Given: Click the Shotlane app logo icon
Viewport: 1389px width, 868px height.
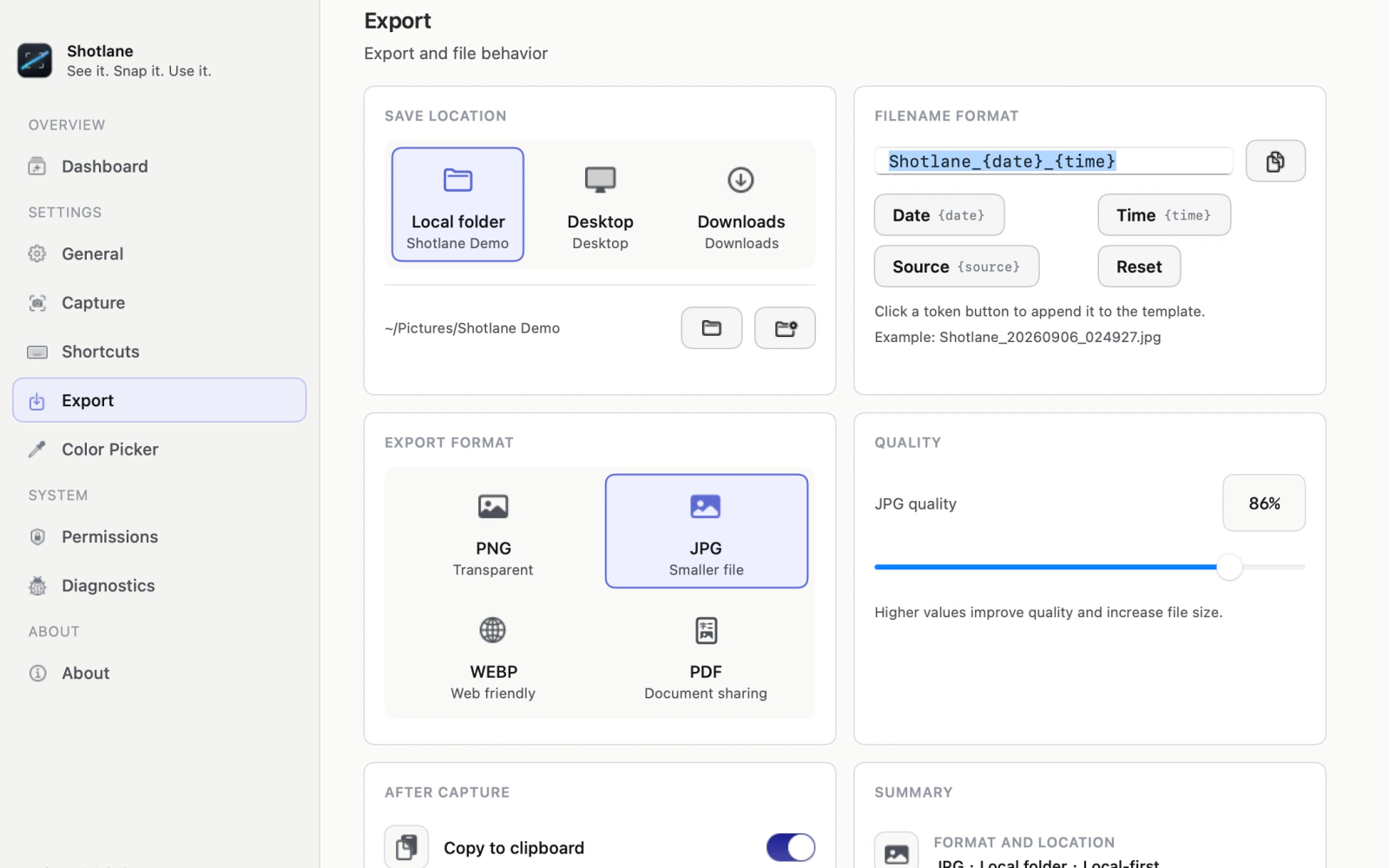Looking at the screenshot, I should (35, 61).
